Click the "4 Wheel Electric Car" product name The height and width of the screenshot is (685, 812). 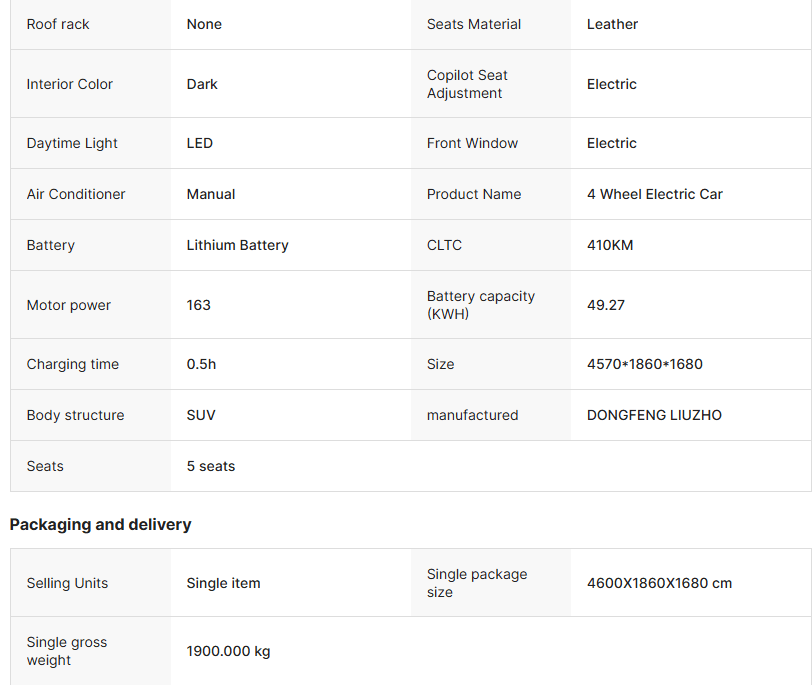(x=654, y=194)
